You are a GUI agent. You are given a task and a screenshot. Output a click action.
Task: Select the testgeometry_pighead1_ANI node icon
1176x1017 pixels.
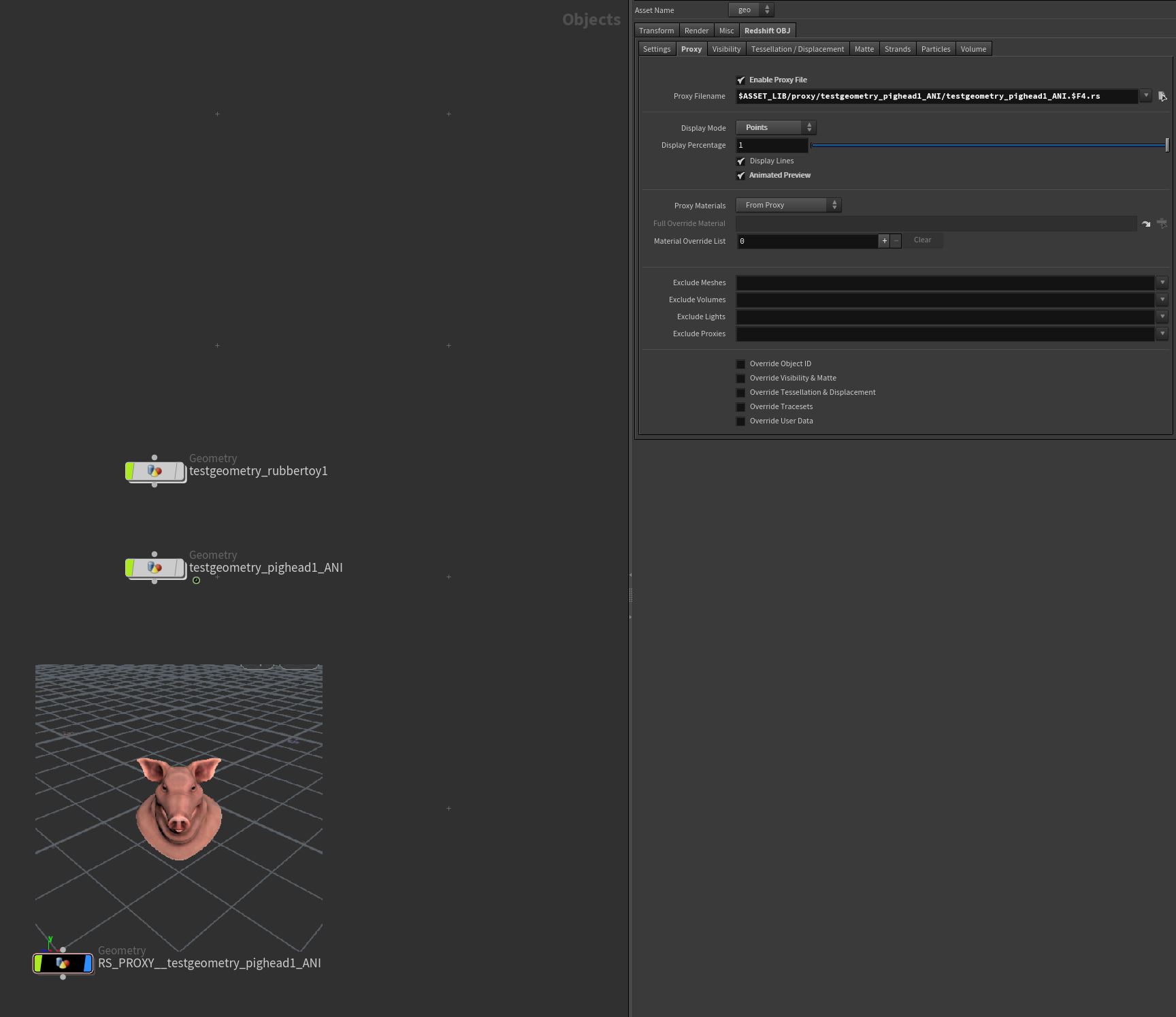155,567
